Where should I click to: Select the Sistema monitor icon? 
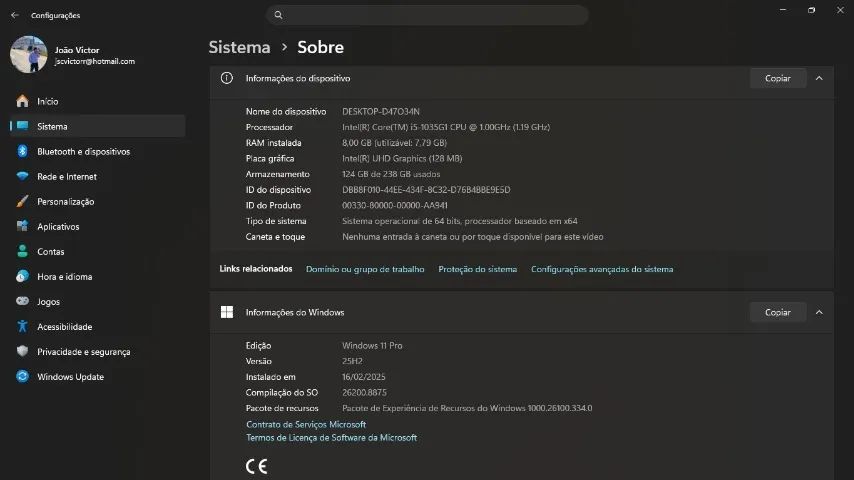[22, 126]
